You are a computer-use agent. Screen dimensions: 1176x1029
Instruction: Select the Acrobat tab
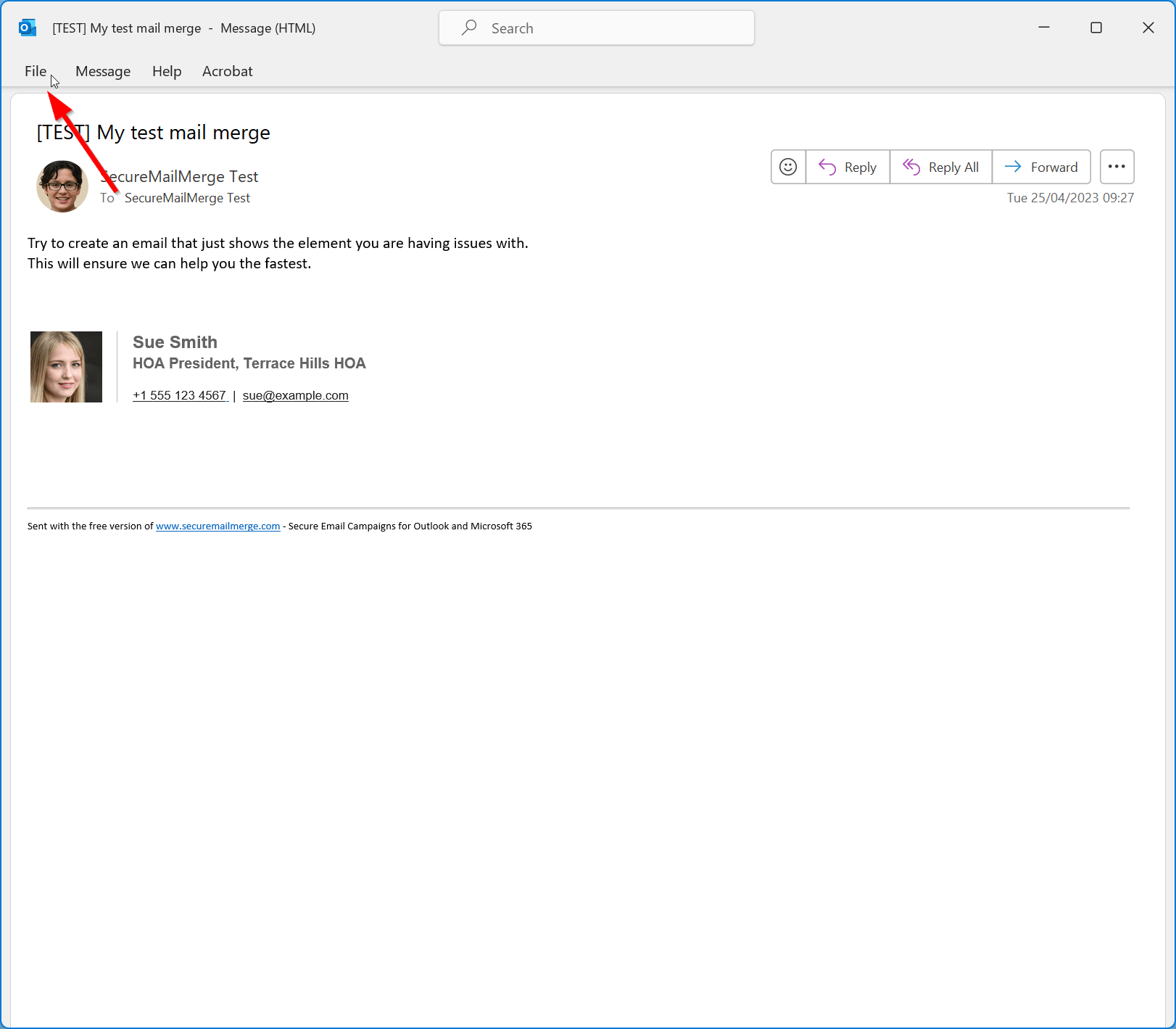point(227,71)
